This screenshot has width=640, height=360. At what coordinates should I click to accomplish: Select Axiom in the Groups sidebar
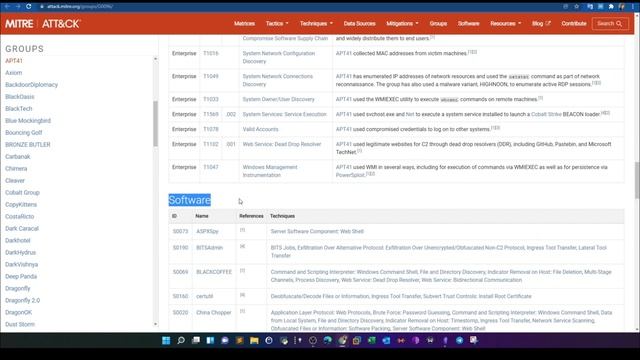click(13, 73)
